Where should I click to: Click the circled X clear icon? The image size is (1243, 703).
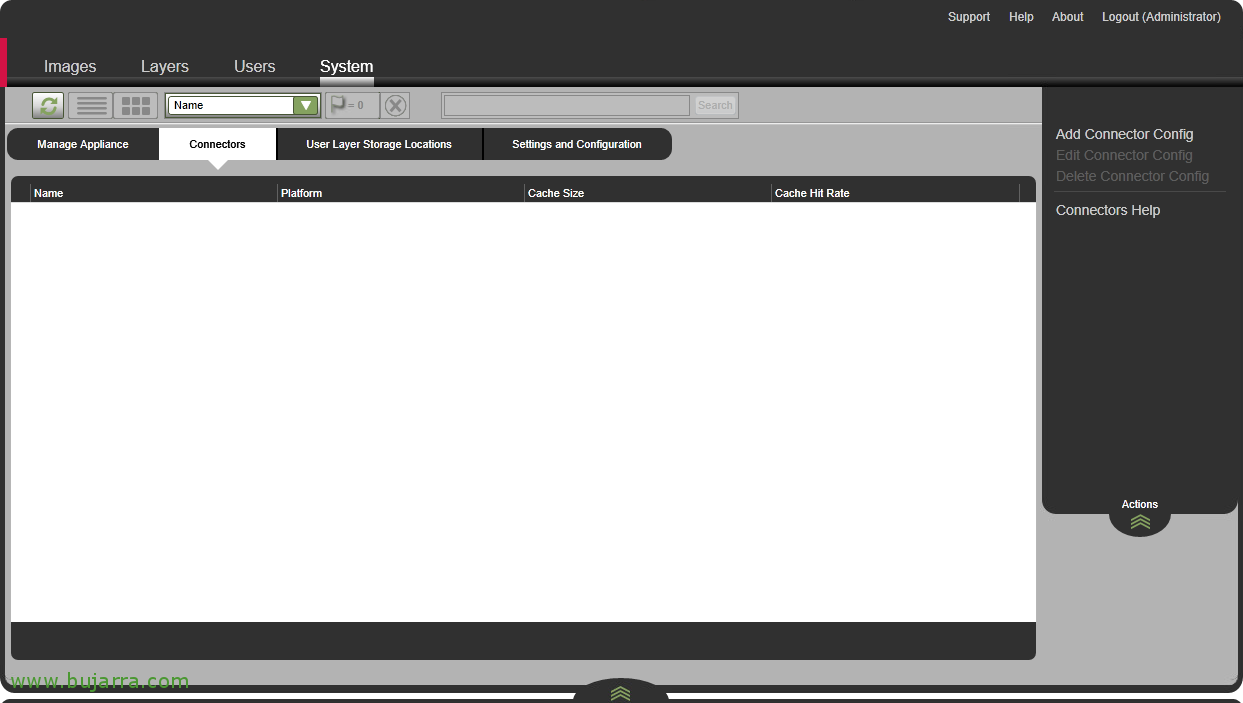tap(396, 105)
